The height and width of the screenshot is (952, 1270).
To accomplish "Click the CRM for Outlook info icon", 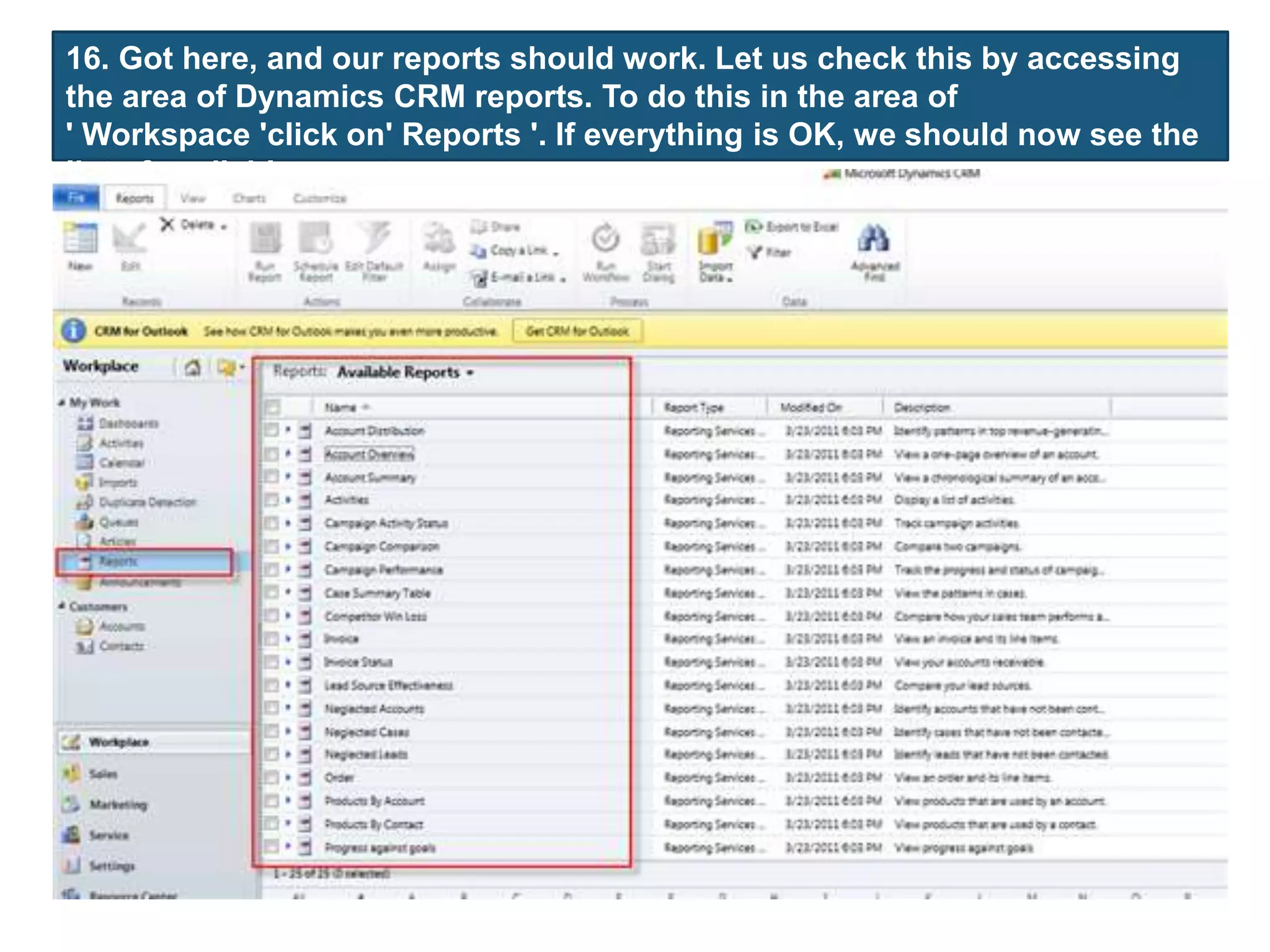I will pyautogui.click(x=73, y=330).
